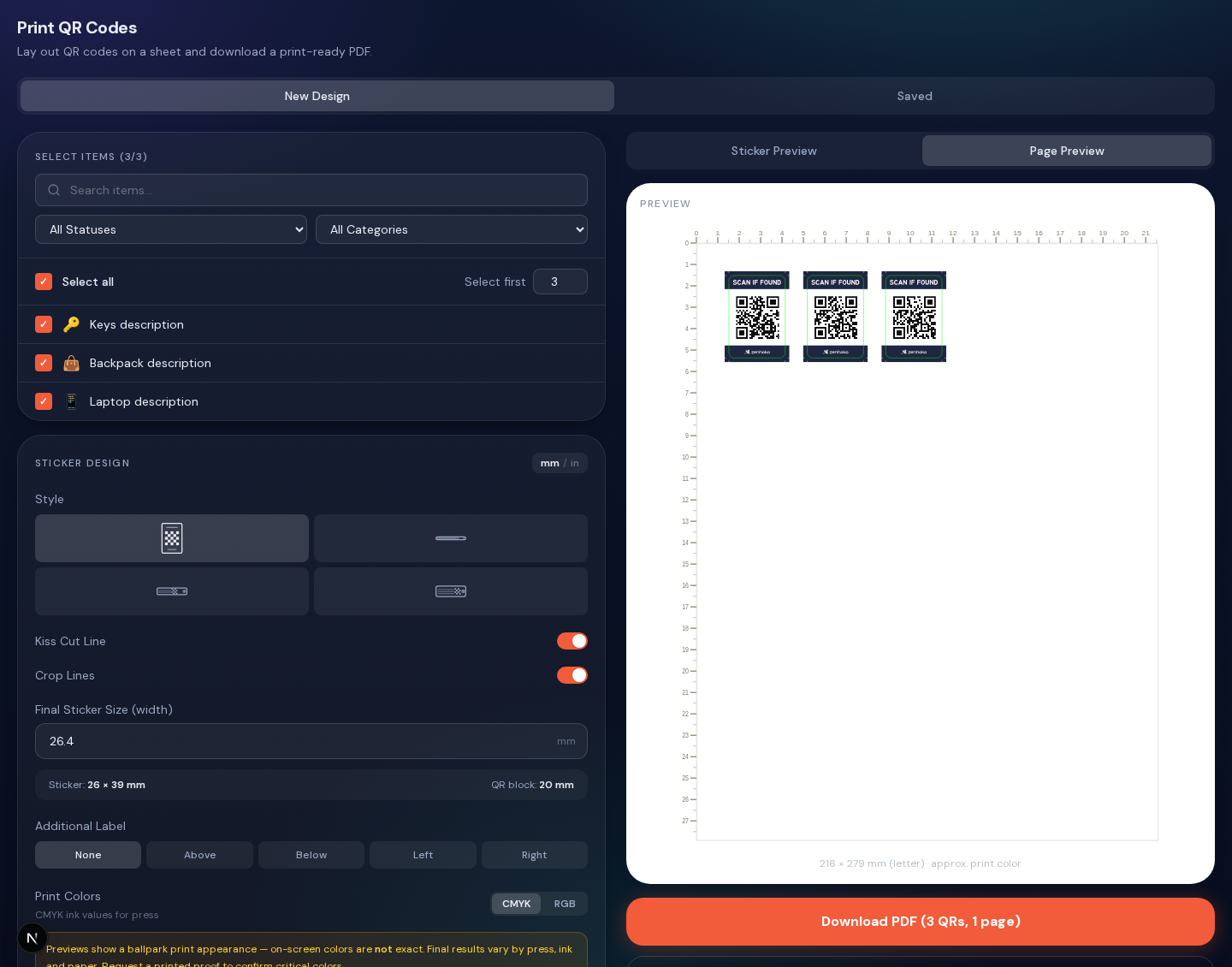
Task: Select the thin strip sticker style
Action: [451, 538]
